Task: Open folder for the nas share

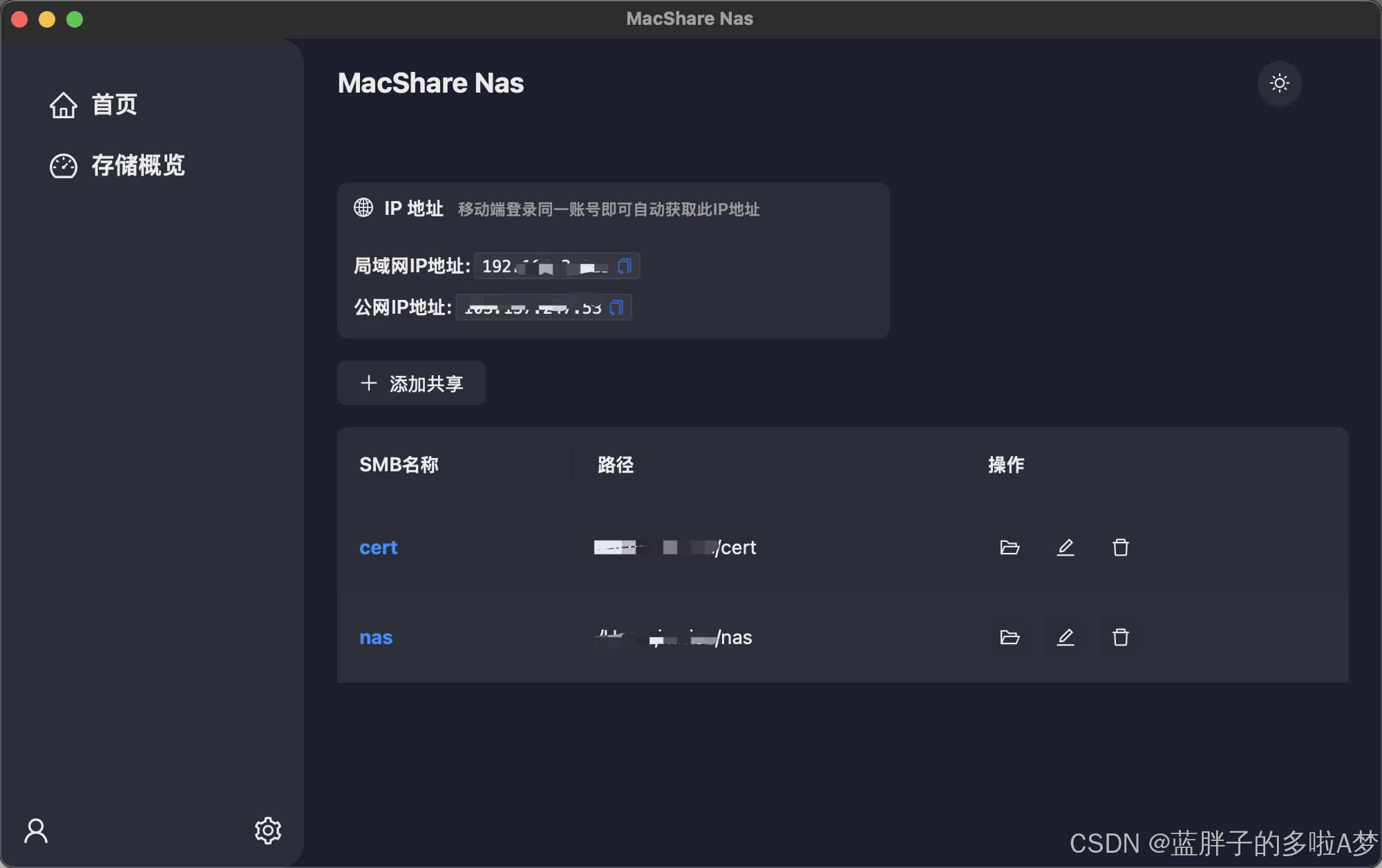Action: pos(1010,637)
